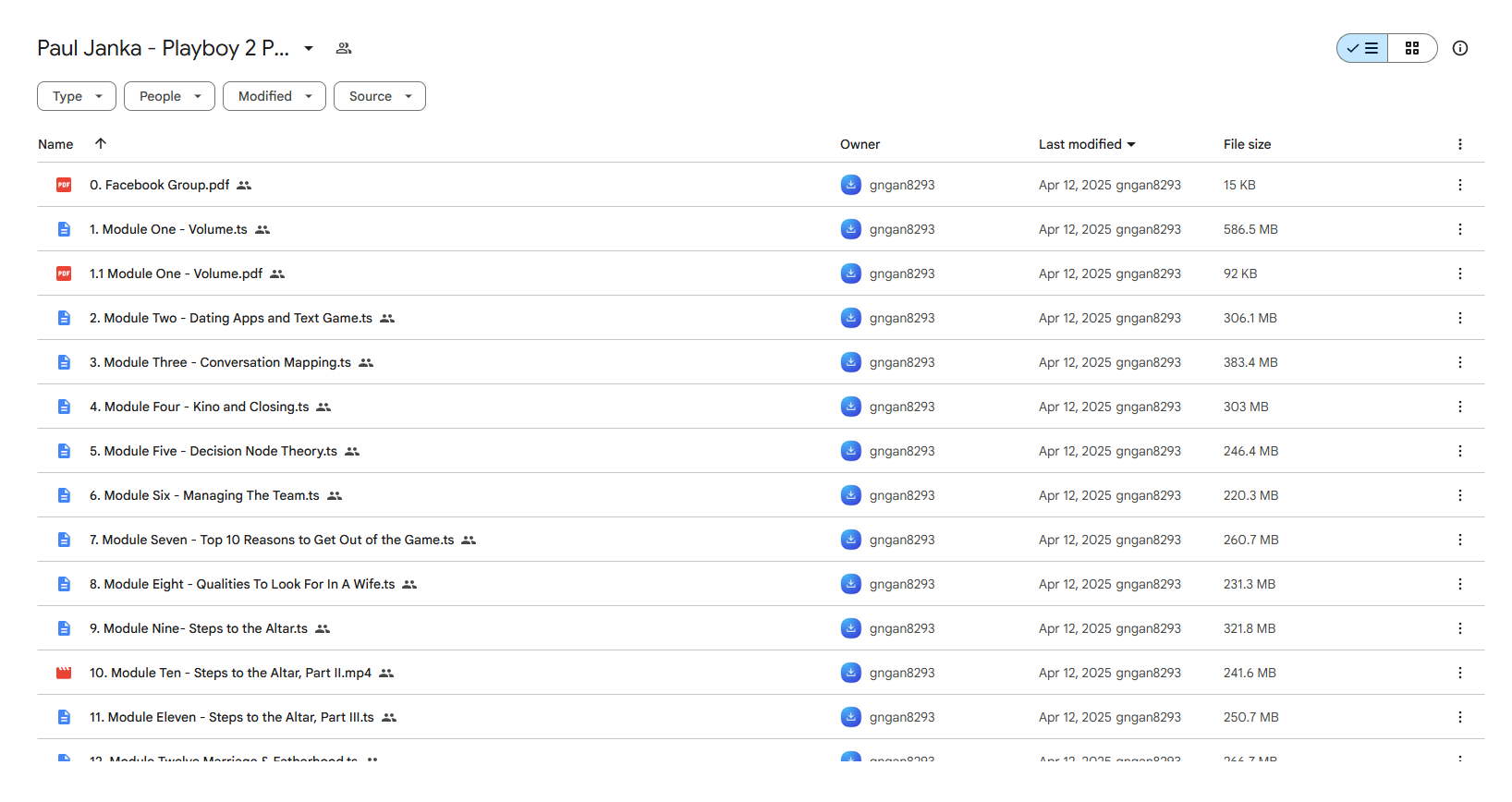Select 9. Module Nine- Steps to the Altar.ts
This screenshot has width=1512, height=802.
pyautogui.click(x=199, y=628)
